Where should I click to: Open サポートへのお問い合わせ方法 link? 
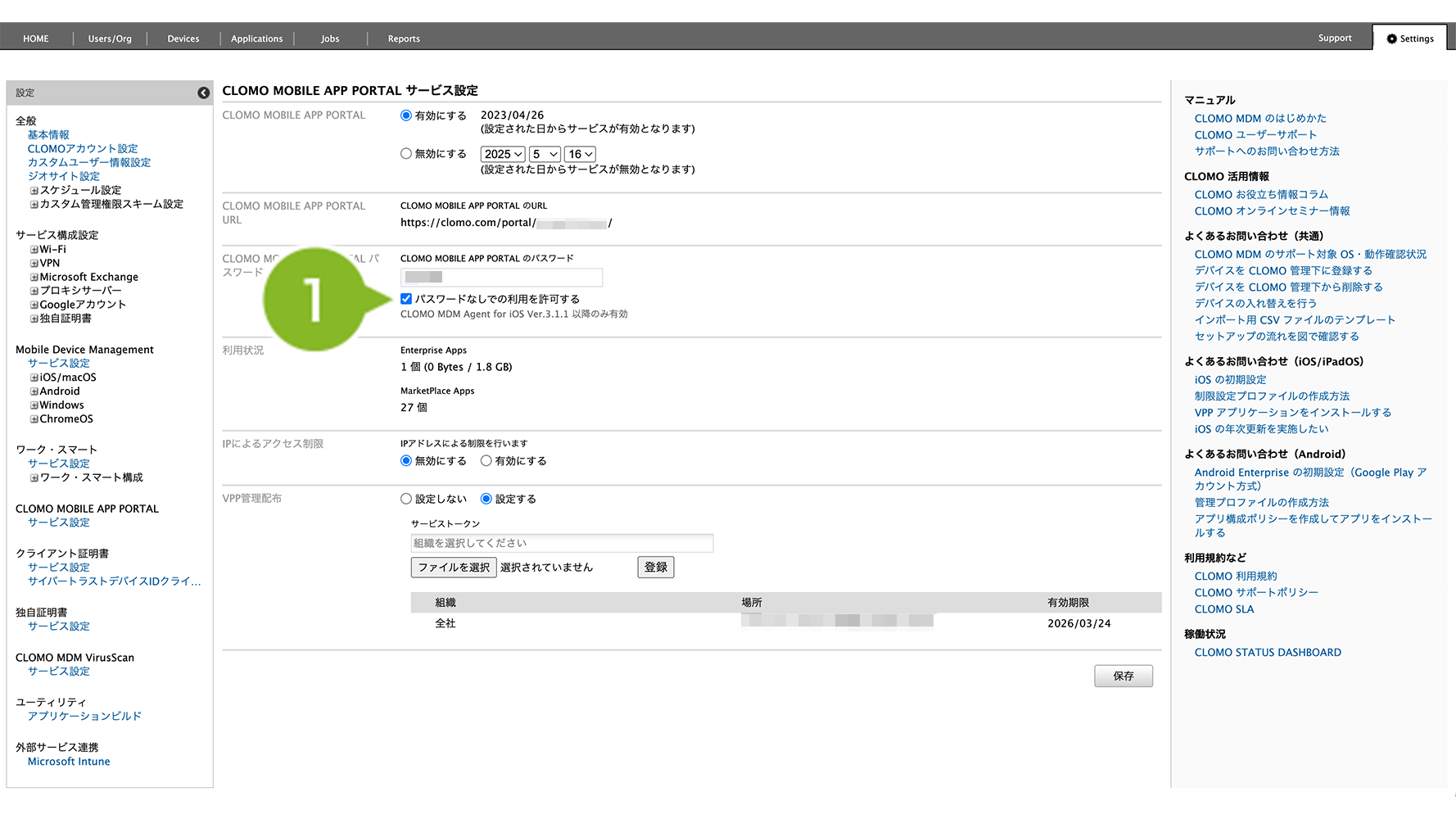pos(1267,152)
